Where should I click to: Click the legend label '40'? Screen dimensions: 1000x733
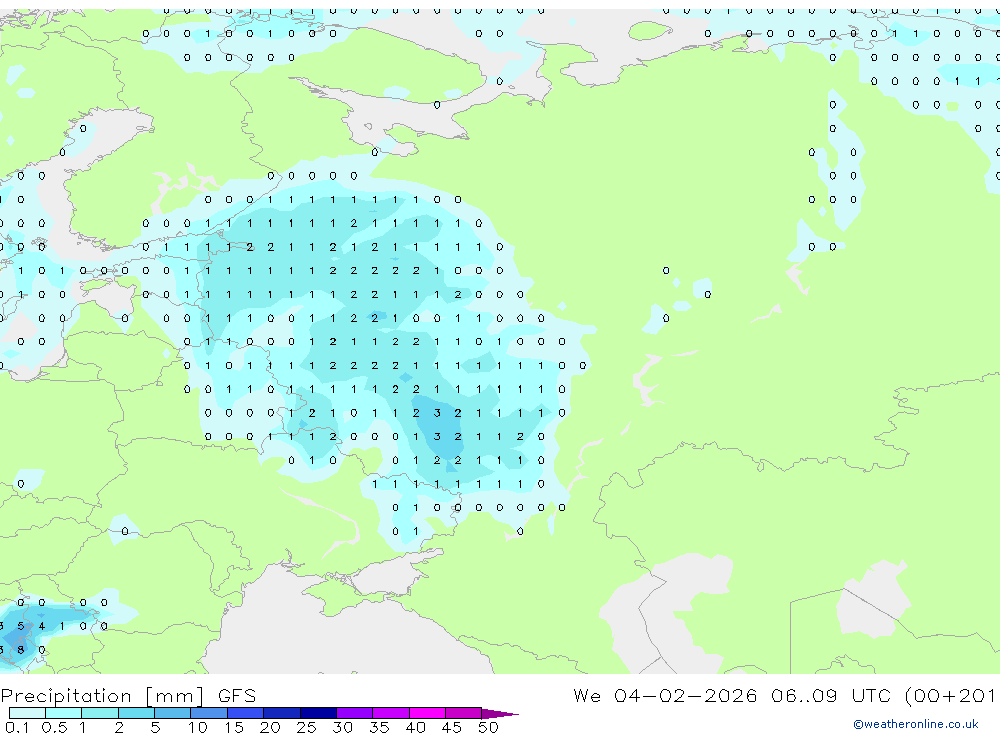415,727
